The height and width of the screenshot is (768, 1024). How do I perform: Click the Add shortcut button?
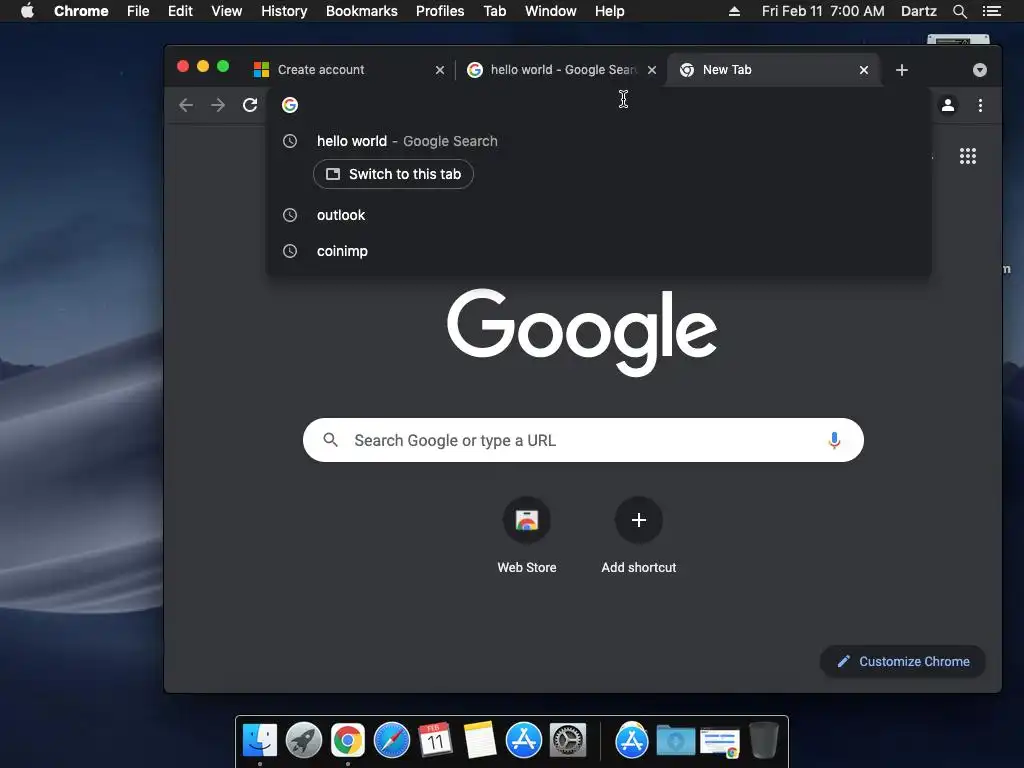tap(639, 536)
